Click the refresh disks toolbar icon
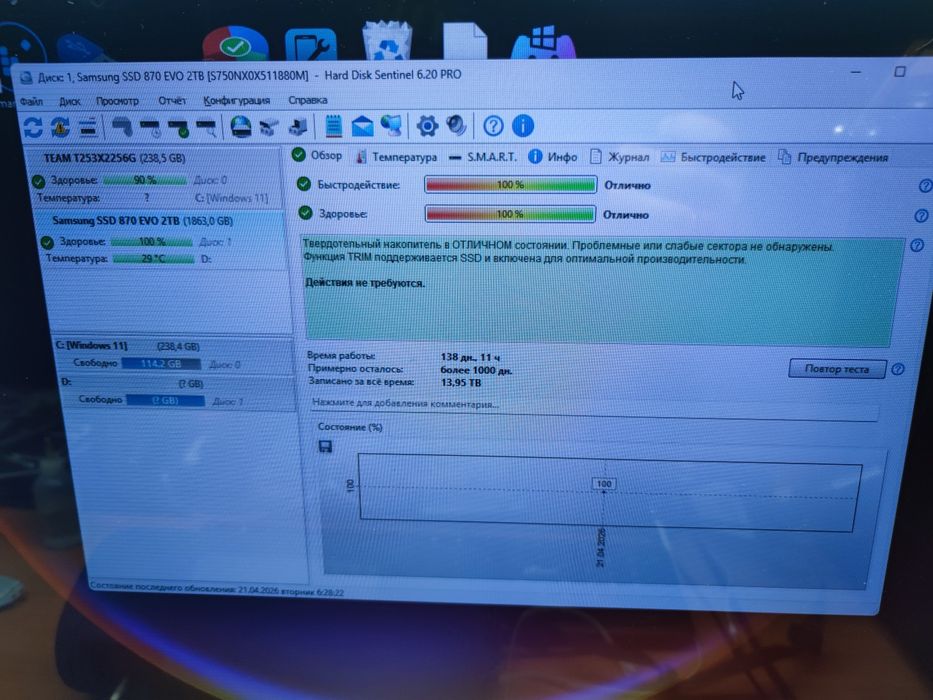This screenshot has width=933, height=700. [x=33, y=126]
